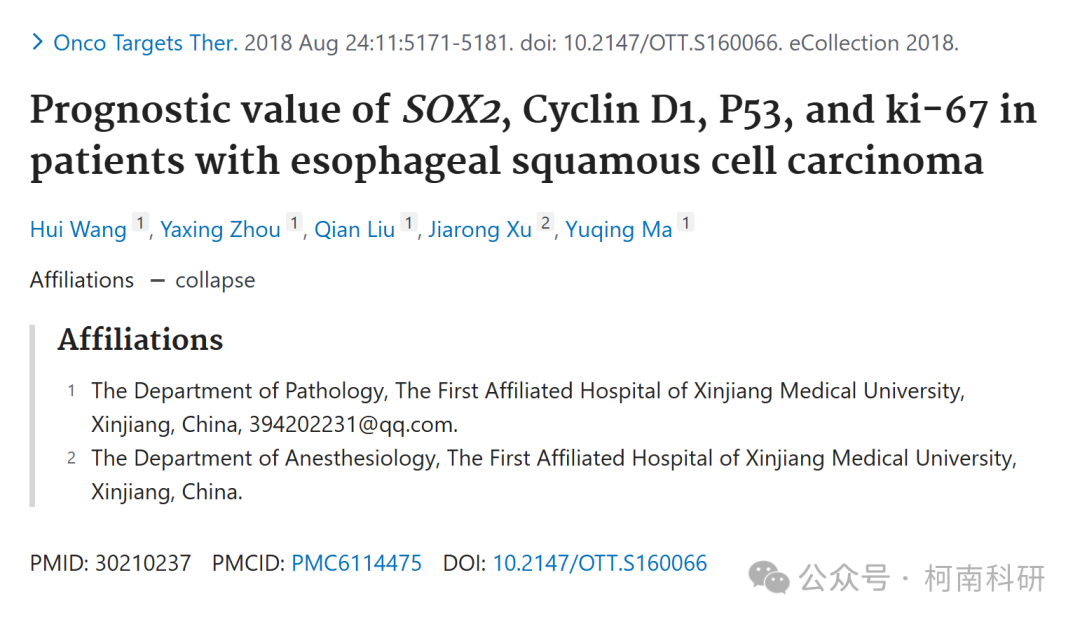Click the article title heading
1080x622 pixels.
click(x=533, y=135)
